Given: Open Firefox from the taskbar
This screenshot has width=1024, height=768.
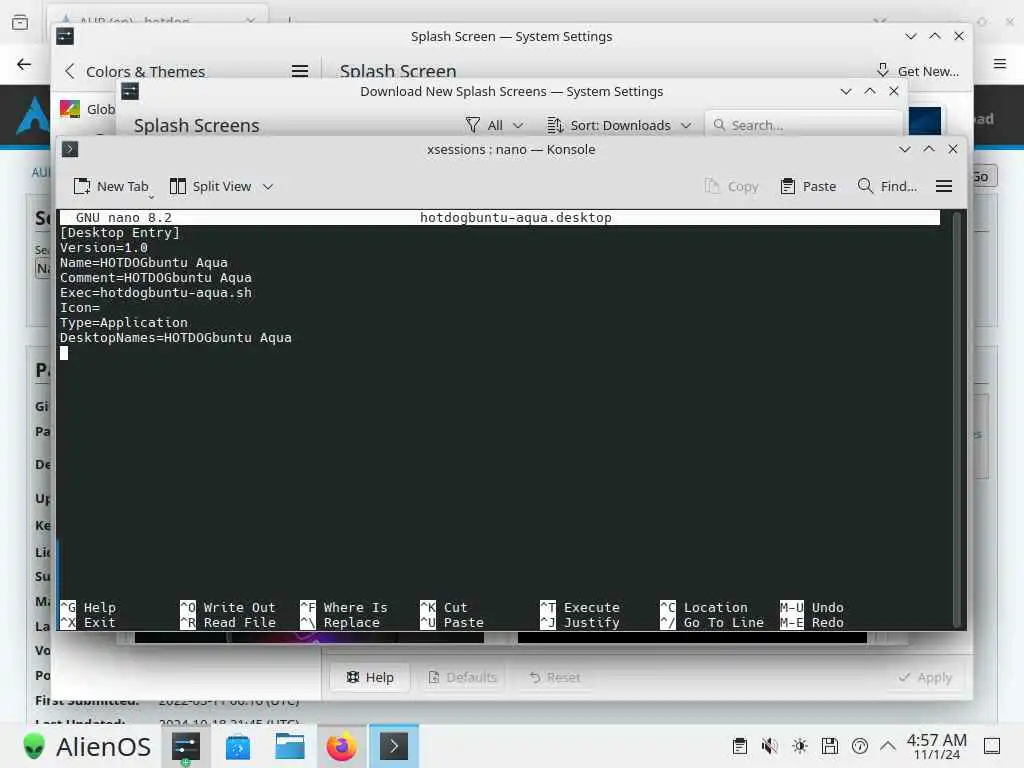Looking at the screenshot, I should coord(342,746).
